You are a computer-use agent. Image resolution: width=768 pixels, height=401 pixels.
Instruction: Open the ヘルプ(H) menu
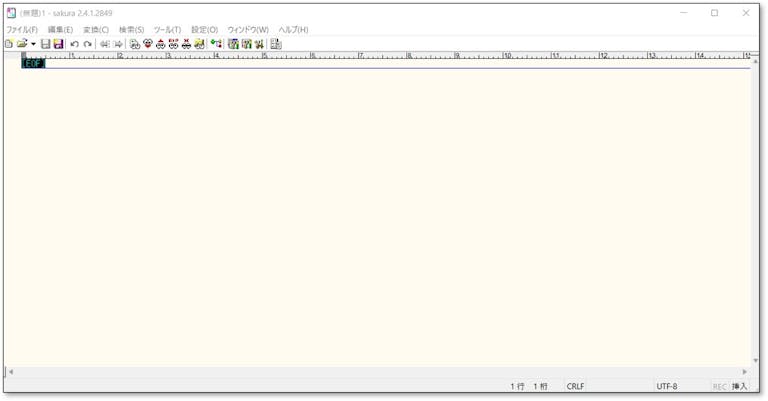click(293, 30)
